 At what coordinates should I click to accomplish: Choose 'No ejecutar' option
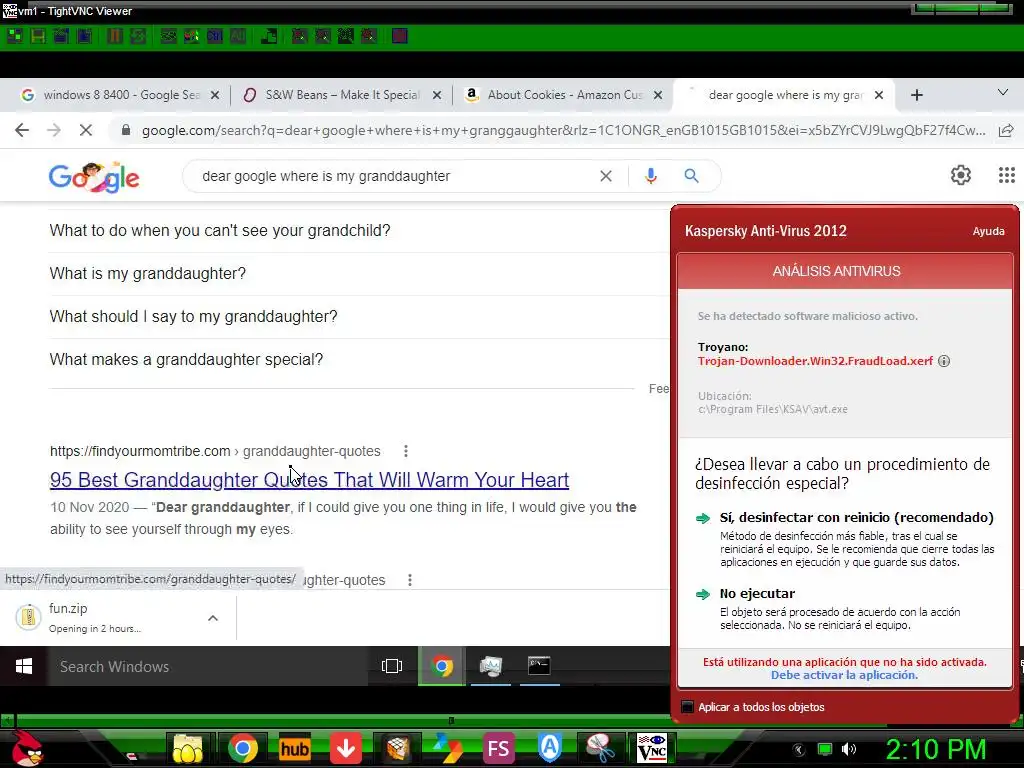pos(758,594)
